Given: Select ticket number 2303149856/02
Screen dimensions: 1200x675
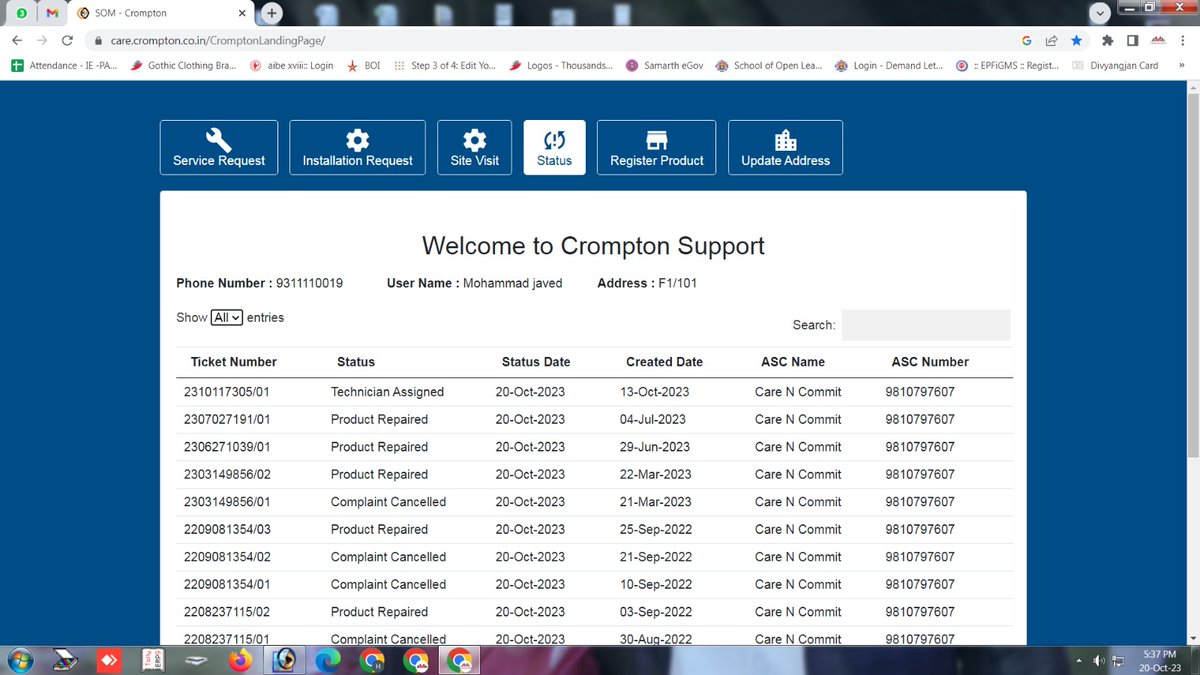Looking at the screenshot, I should 227,474.
